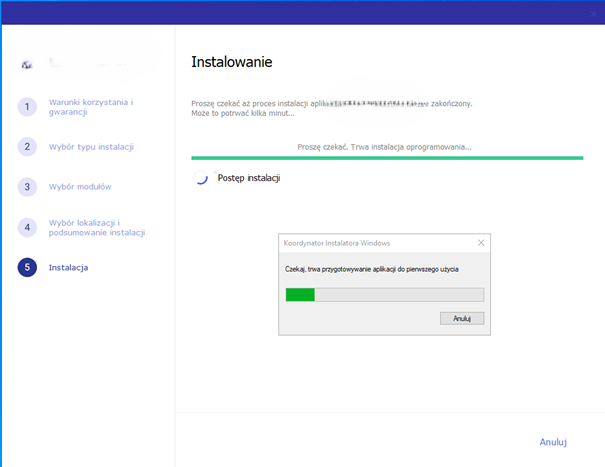Click the step 1 number circle
The image size is (605, 467).
(x=28, y=107)
